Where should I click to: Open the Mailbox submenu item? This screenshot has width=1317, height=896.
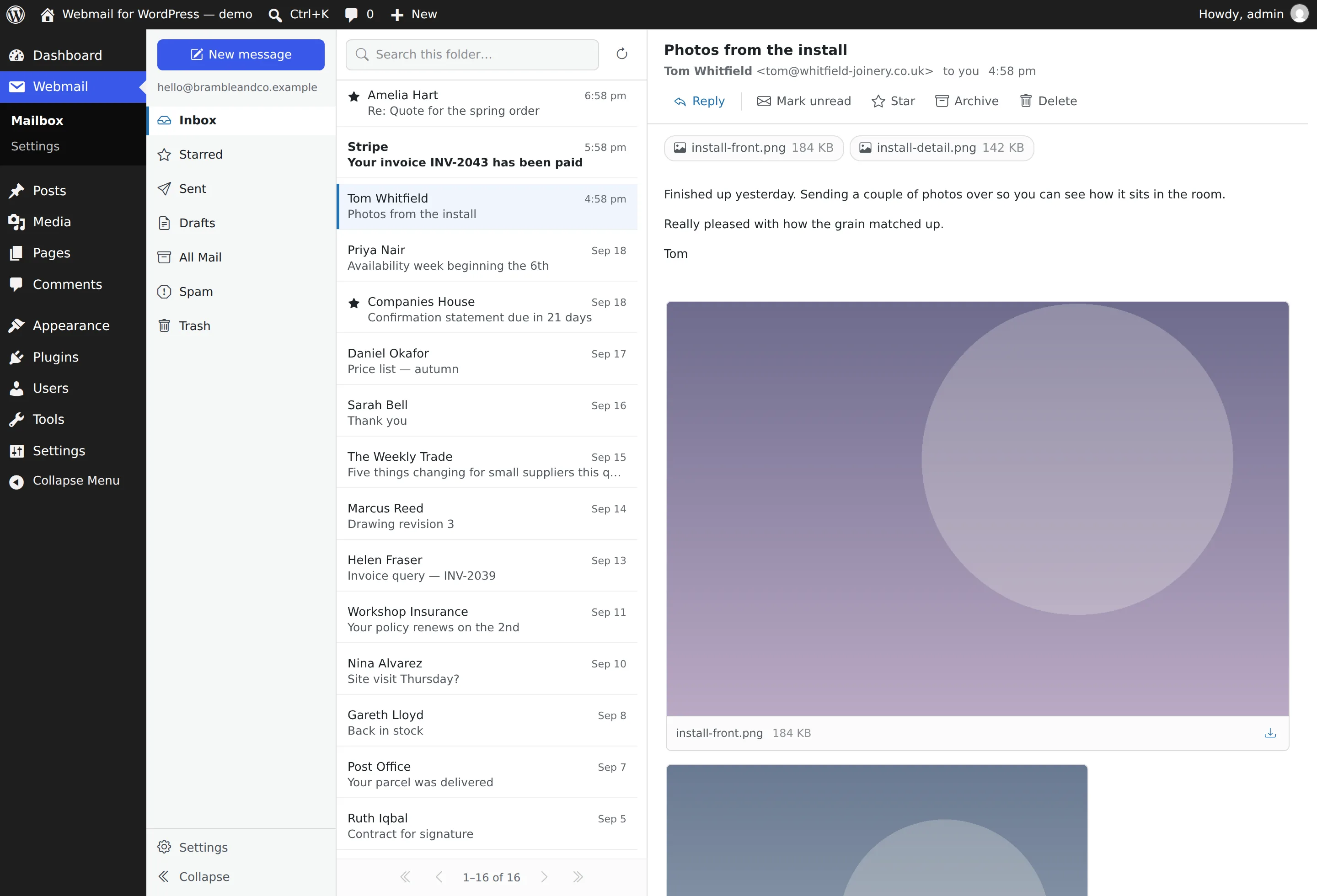coord(37,120)
